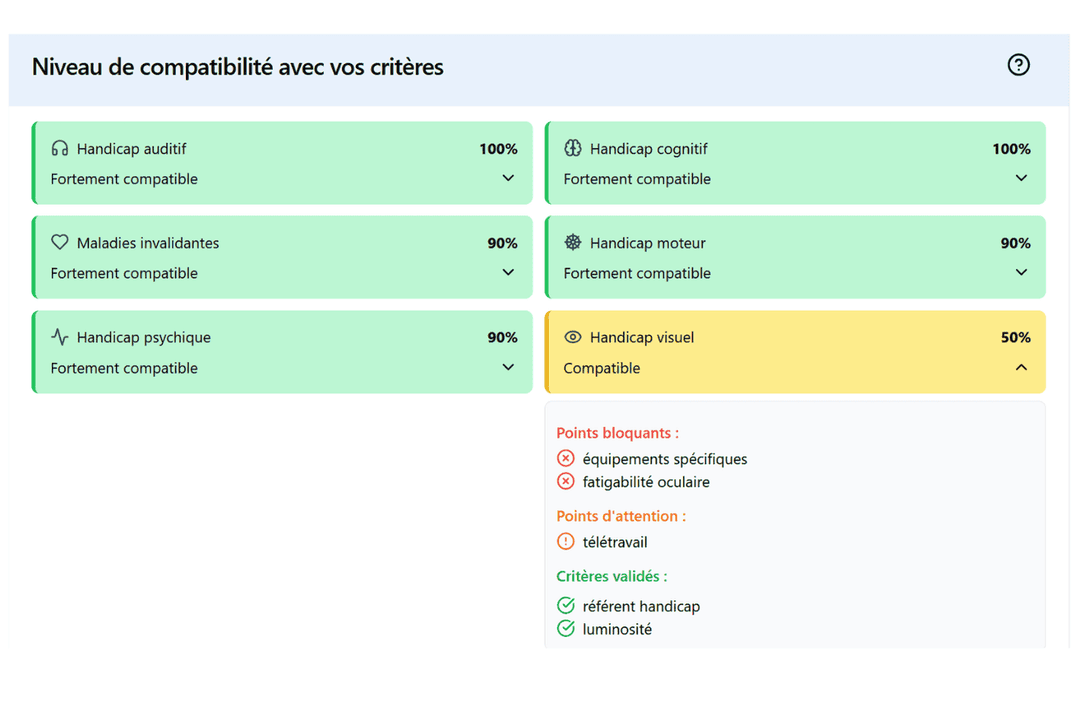
Task: Expand the Handicap moteur chevron
Action: [1021, 272]
